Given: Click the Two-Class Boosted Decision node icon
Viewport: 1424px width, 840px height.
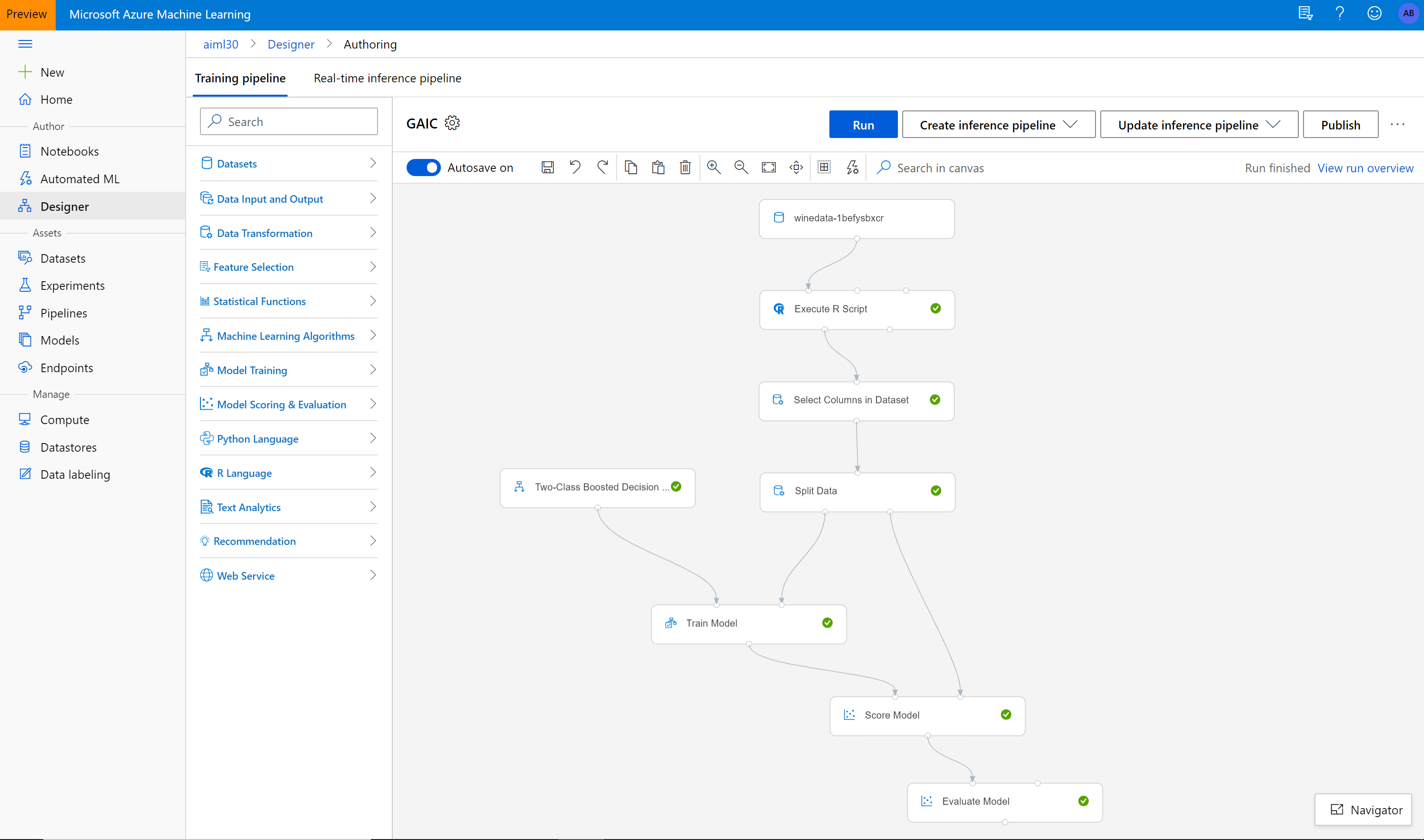Looking at the screenshot, I should (x=520, y=487).
